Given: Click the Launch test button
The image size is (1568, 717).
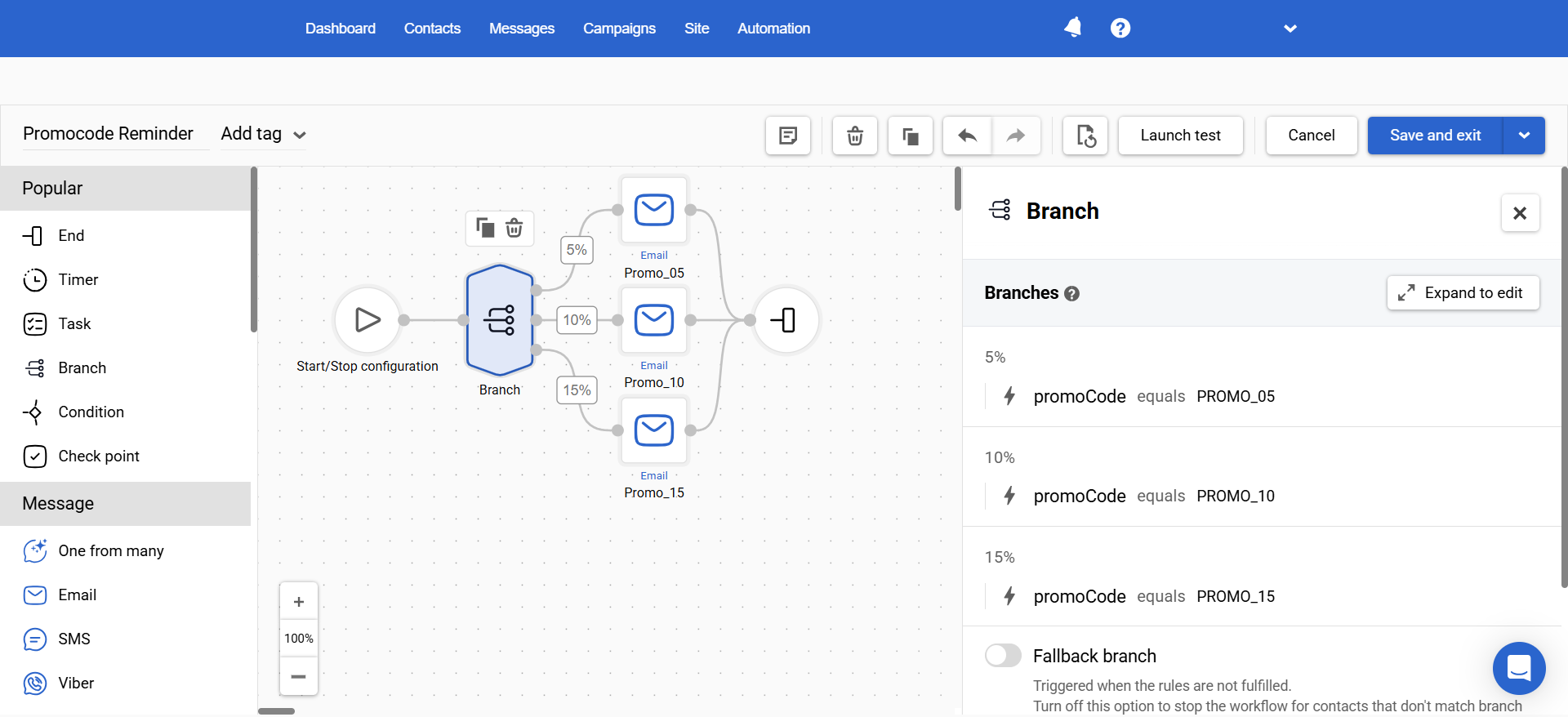Looking at the screenshot, I should [x=1181, y=136].
